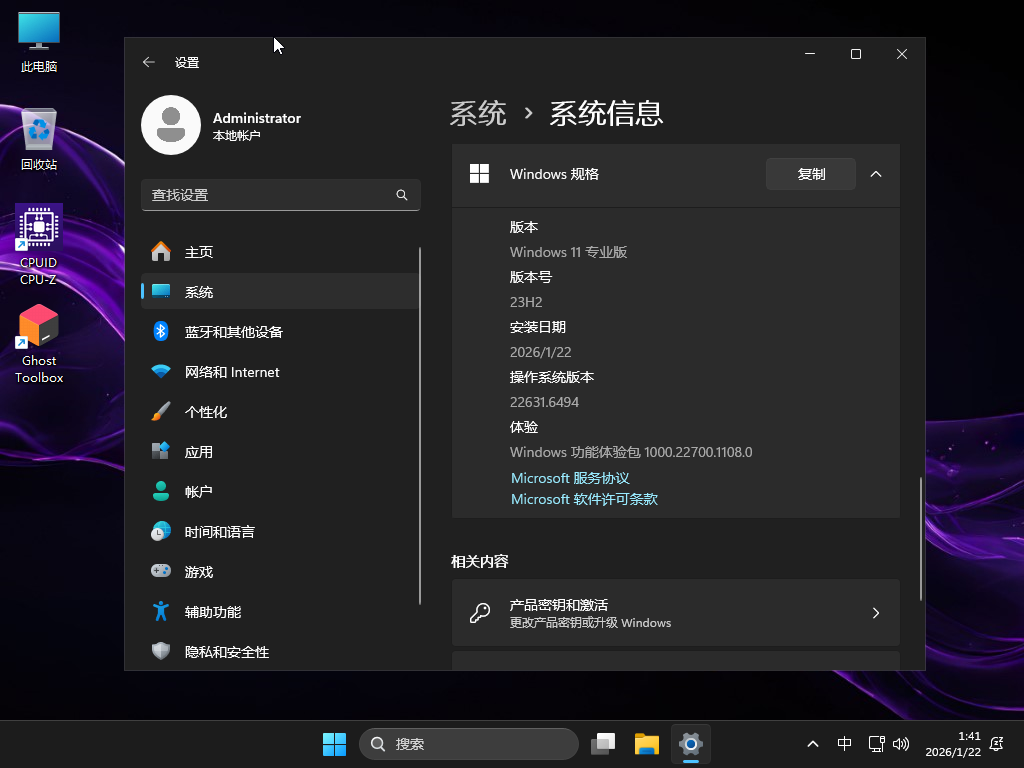Click the System breadcrumb in the header
1024x768 pixels.
(x=478, y=113)
